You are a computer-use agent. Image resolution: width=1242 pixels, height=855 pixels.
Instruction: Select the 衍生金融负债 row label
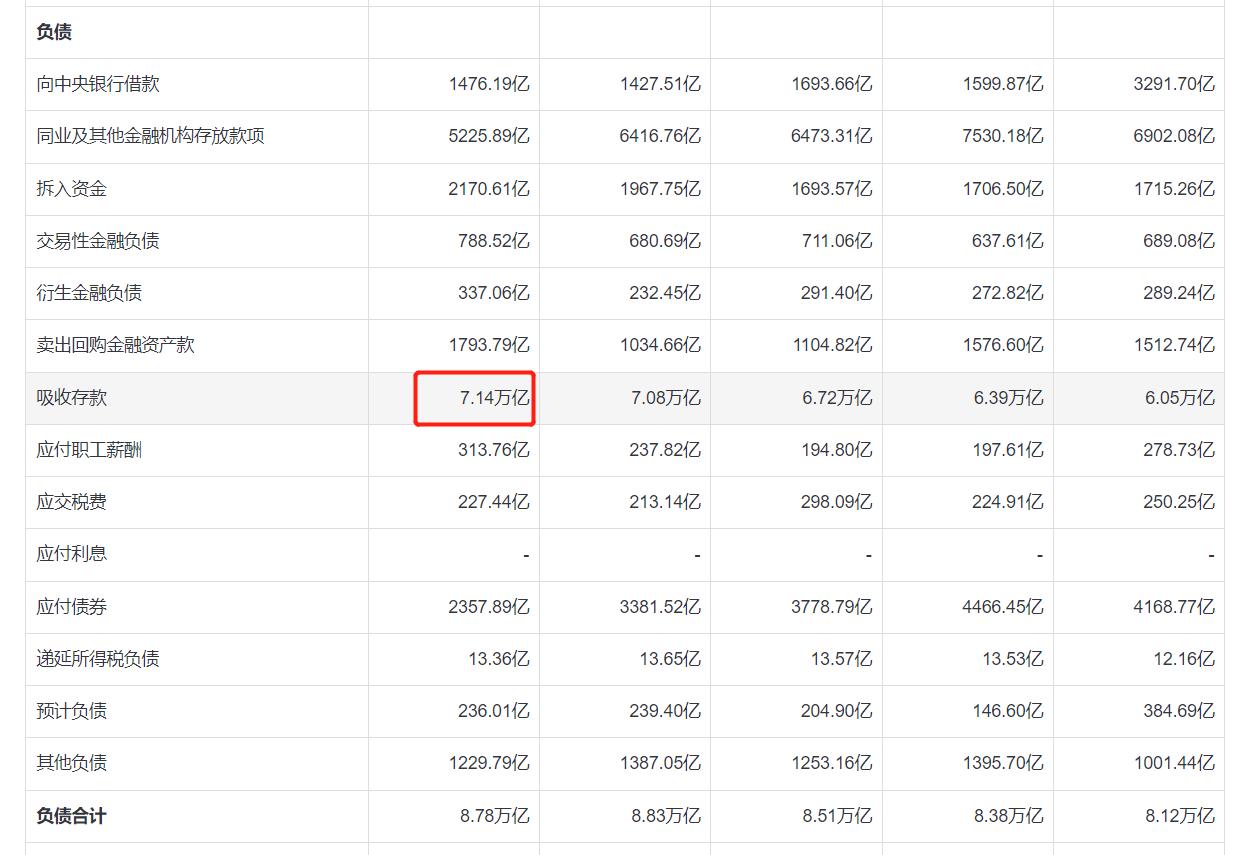pyautogui.click(x=89, y=293)
